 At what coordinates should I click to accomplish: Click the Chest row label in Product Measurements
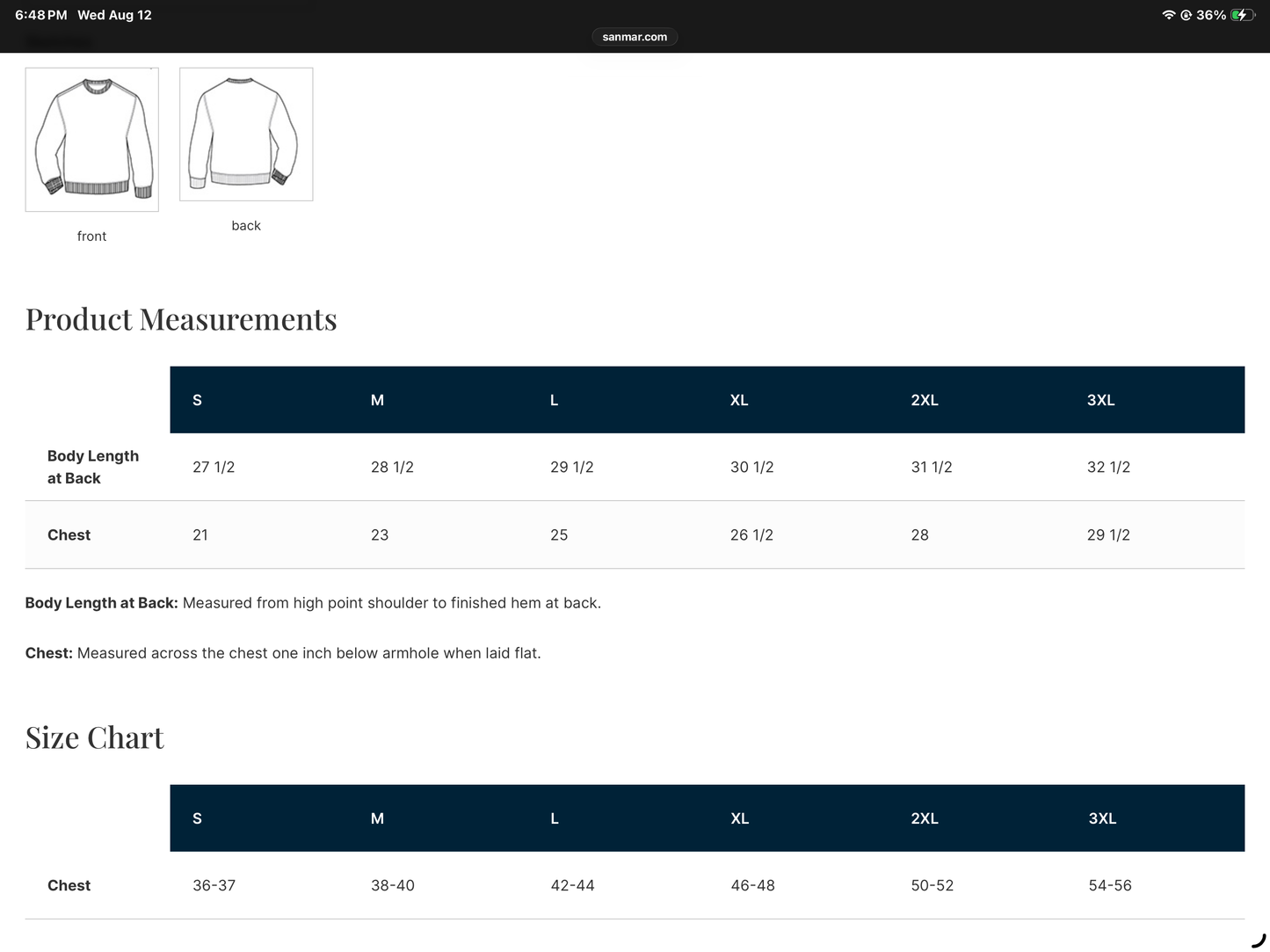pos(69,535)
